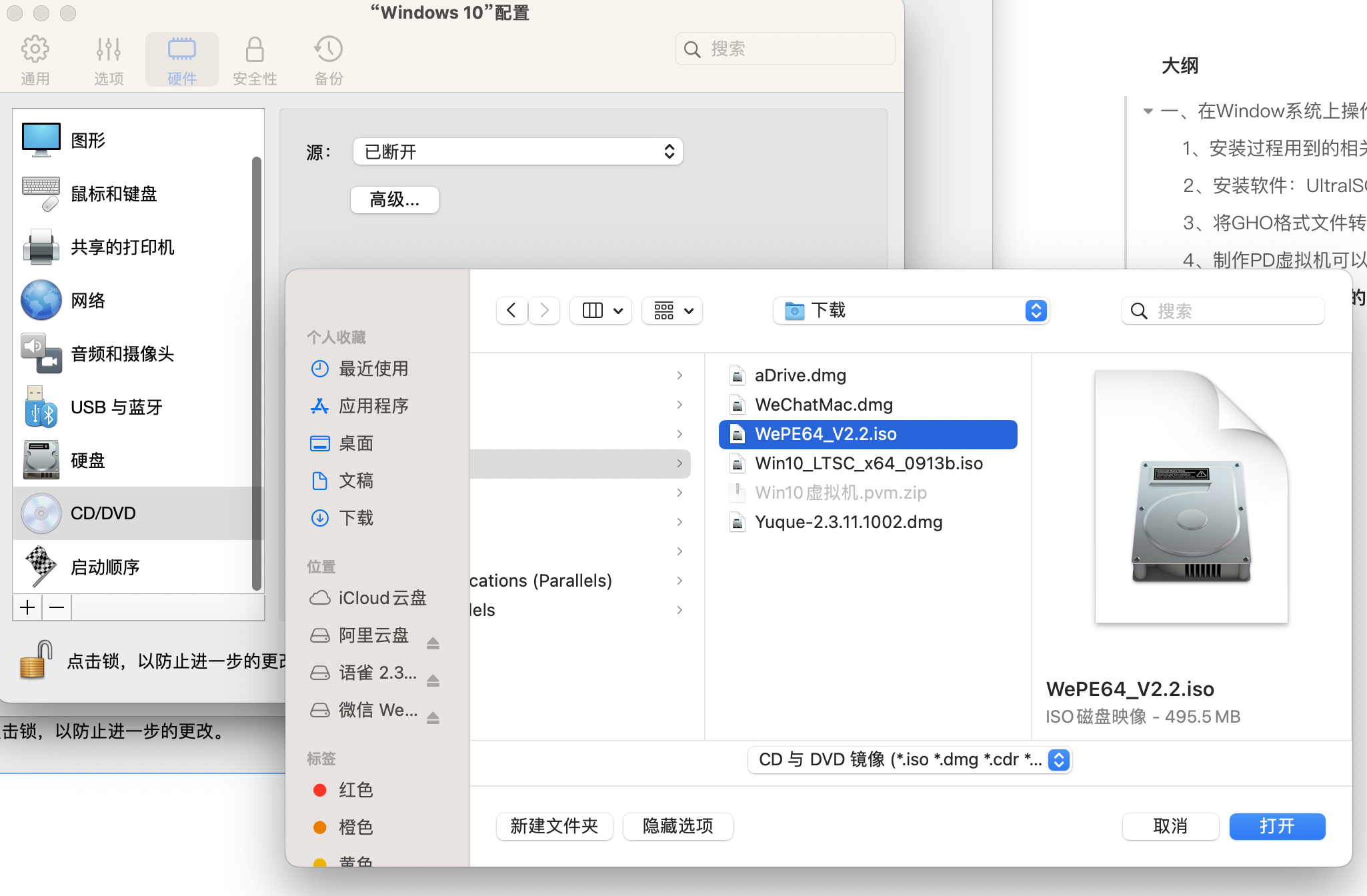Eject the 阿里云盘 volume
Image resolution: width=1367 pixels, height=896 pixels.
[433, 643]
